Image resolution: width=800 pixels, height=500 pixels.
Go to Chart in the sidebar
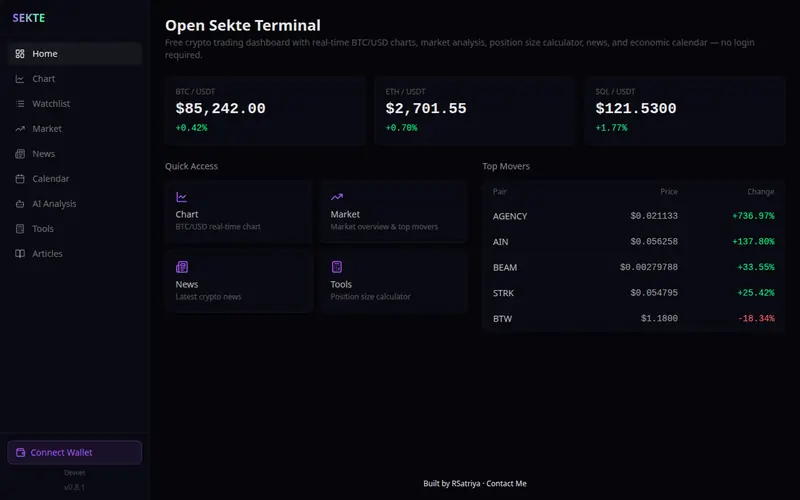point(74,79)
